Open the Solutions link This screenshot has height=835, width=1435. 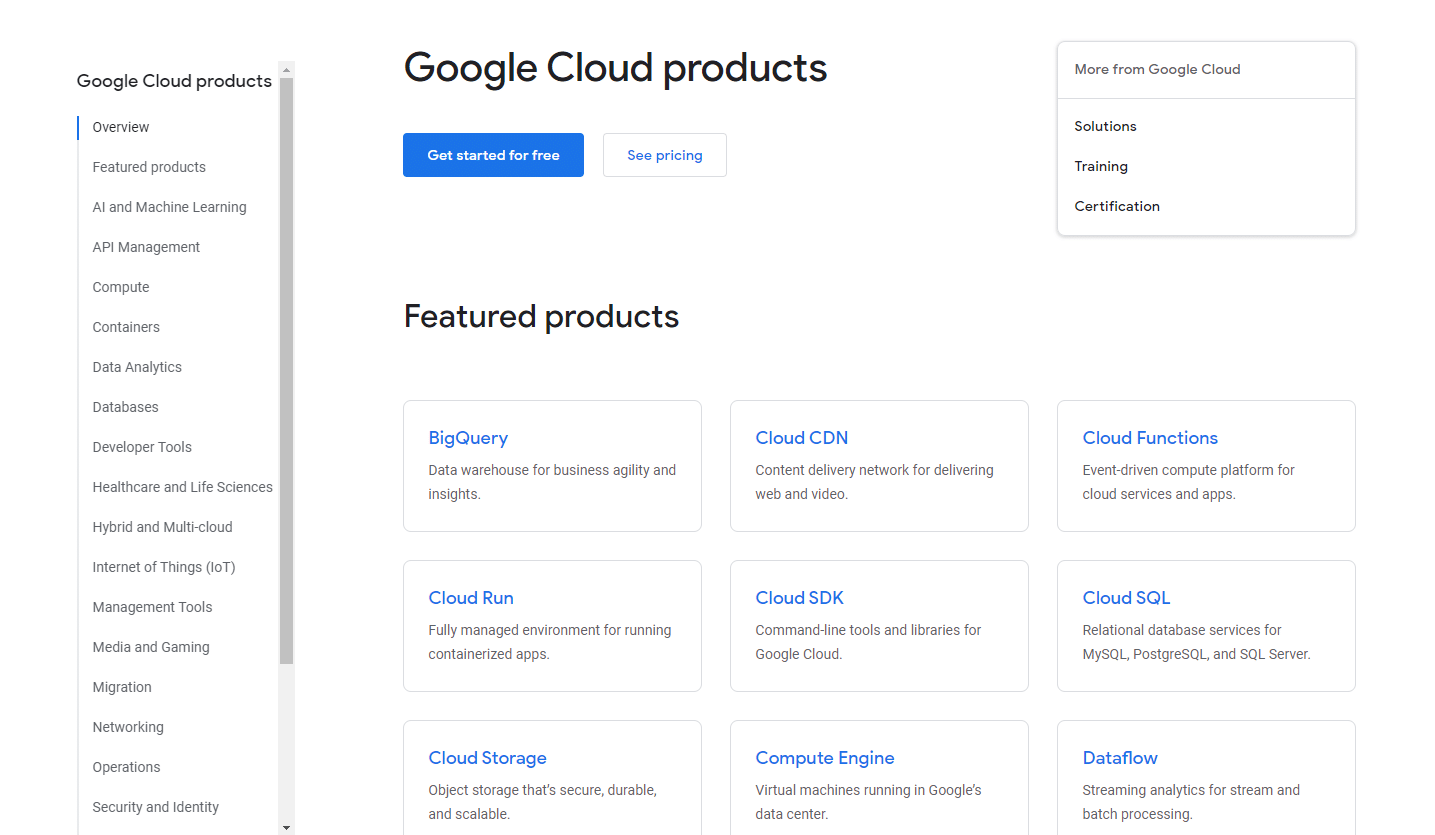coord(1105,126)
